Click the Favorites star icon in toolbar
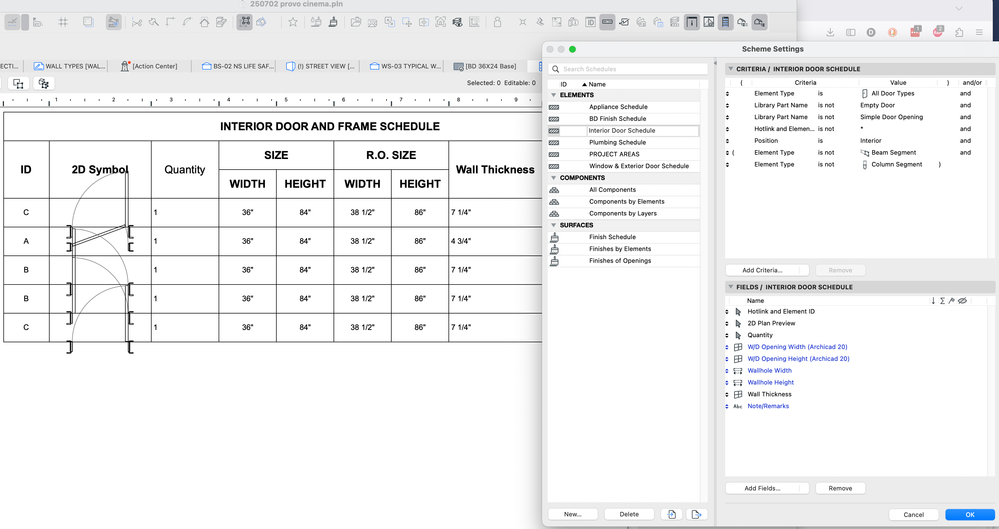The width and height of the screenshot is (999, 529). (293, 22)
